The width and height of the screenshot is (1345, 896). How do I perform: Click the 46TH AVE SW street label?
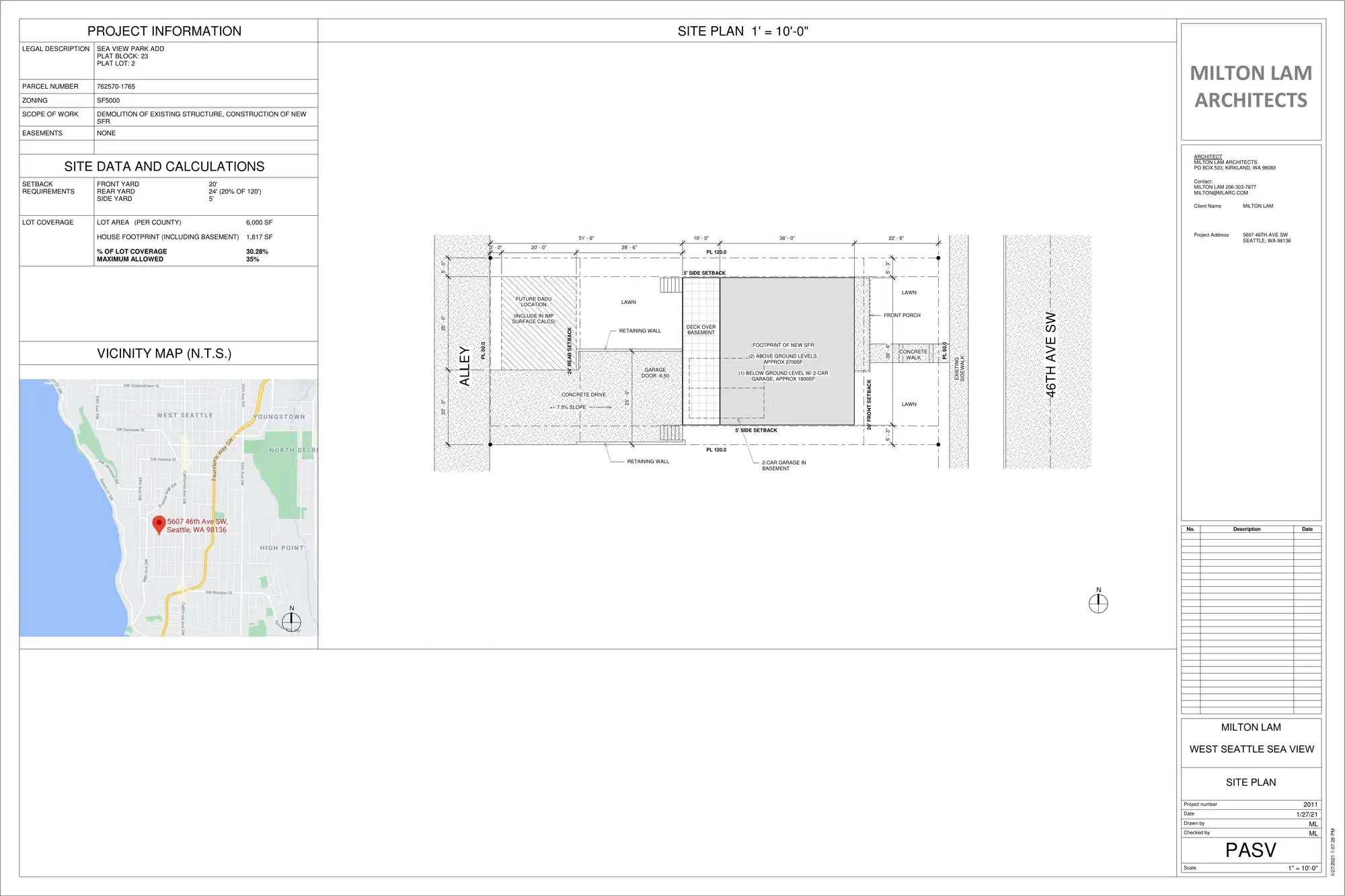point(1050,354)
